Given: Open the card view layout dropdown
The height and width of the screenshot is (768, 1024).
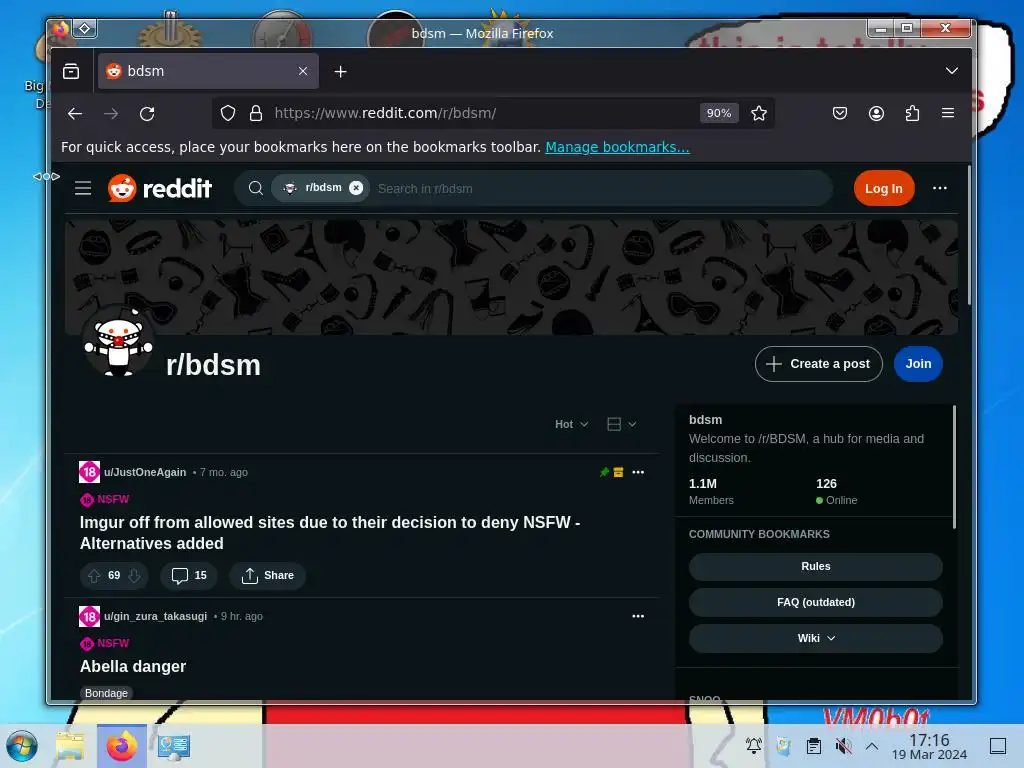Looking at the screenshot, I should pyautogui.click(x=621, y=424).
